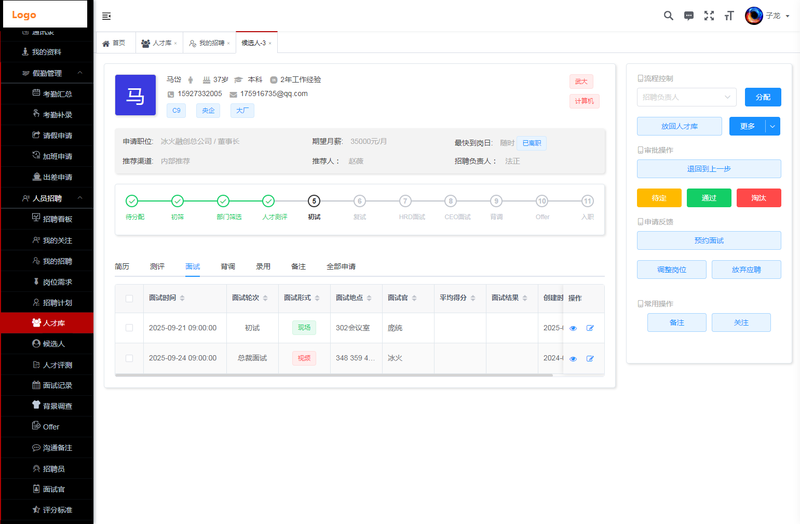The height and width of the screenshot is (524, 800).
Task: Tick checkbox for 2025-09-24 interview row
Action: tap(129, 358)
